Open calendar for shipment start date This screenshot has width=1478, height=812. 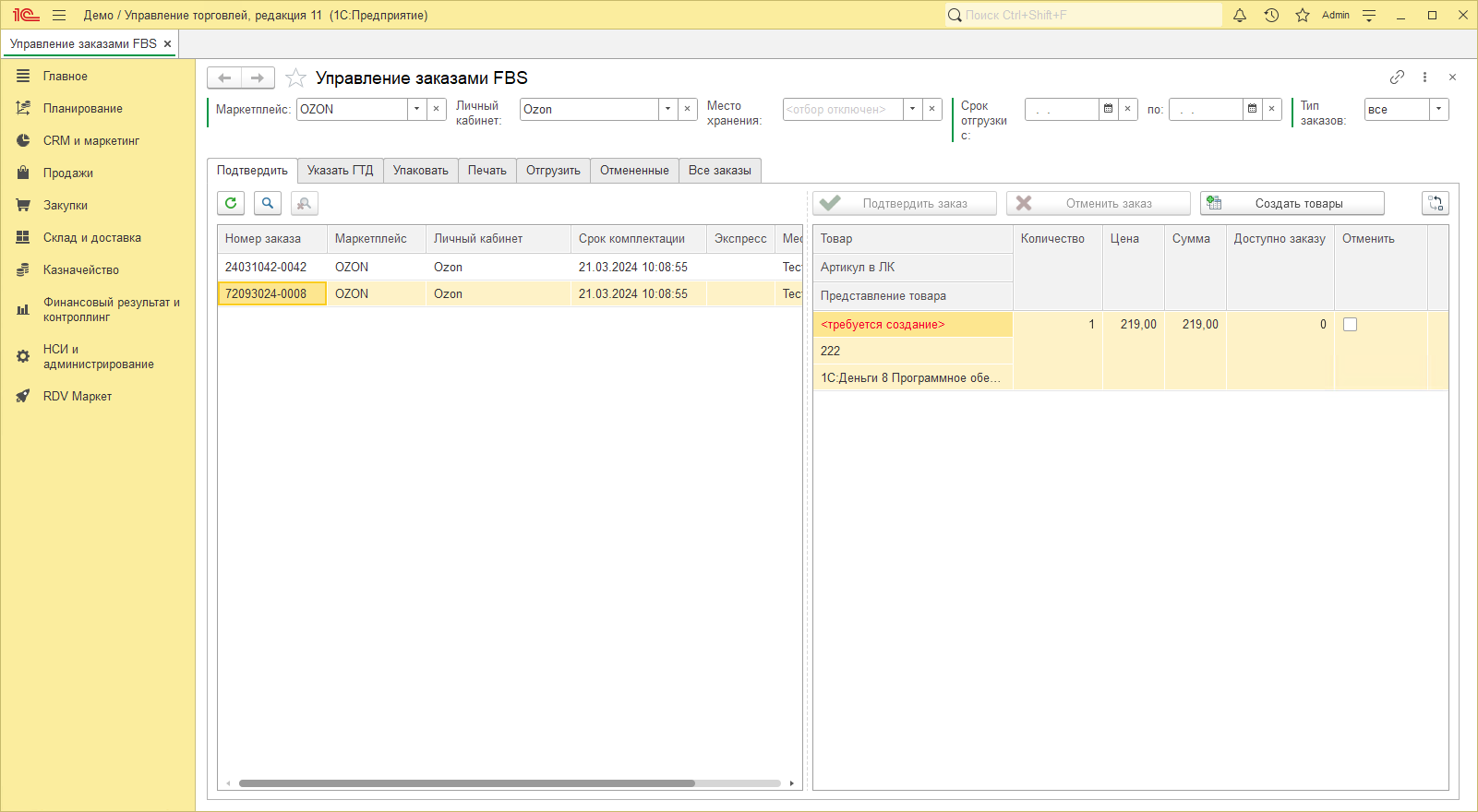pos(1108,109)
